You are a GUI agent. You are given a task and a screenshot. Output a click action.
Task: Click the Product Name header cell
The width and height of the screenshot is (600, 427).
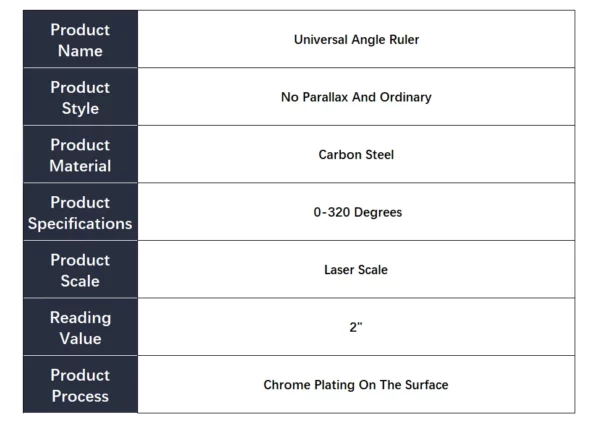pyautogui.click(x=80, y=39)
